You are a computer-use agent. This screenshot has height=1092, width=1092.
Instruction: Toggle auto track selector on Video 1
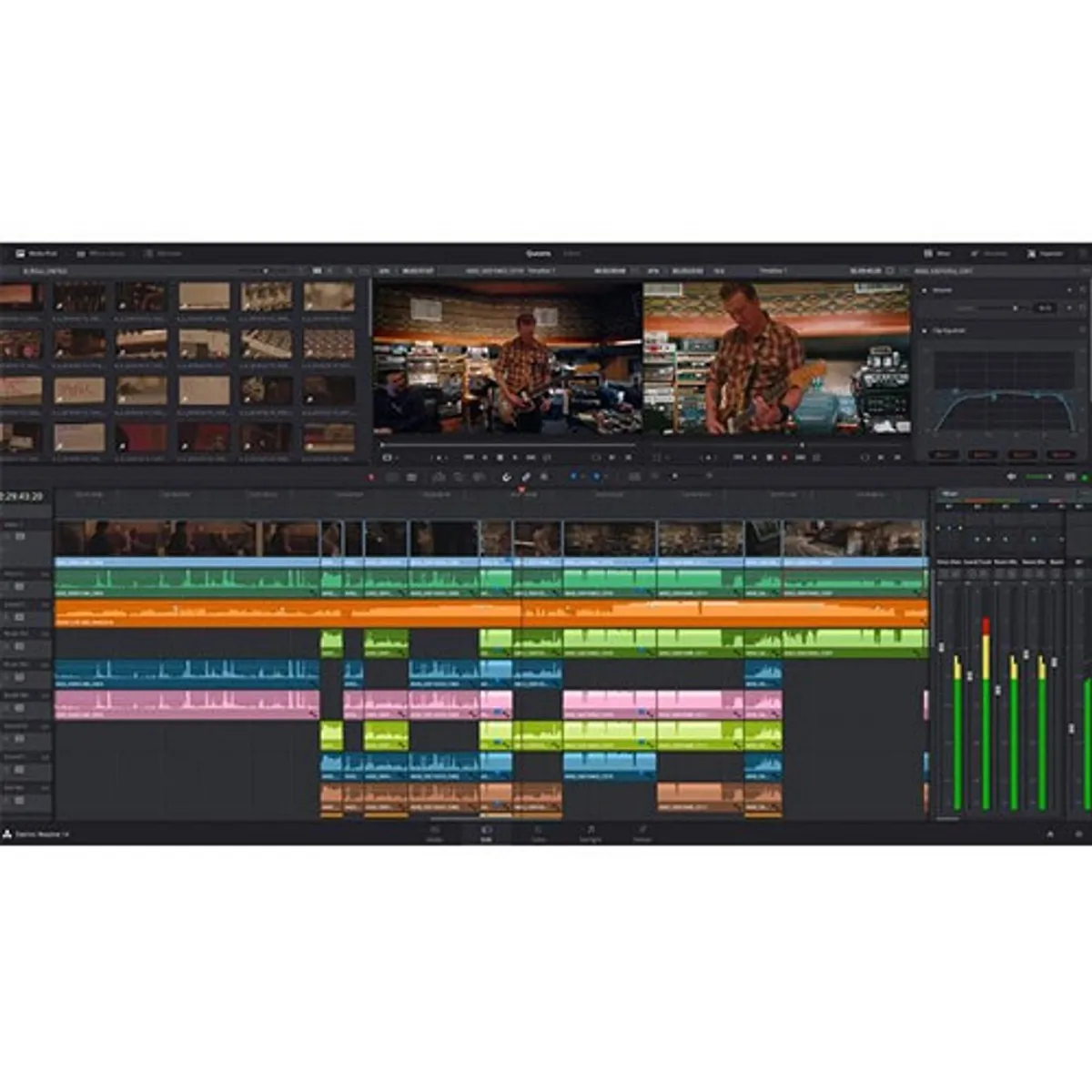pos(19,537)
